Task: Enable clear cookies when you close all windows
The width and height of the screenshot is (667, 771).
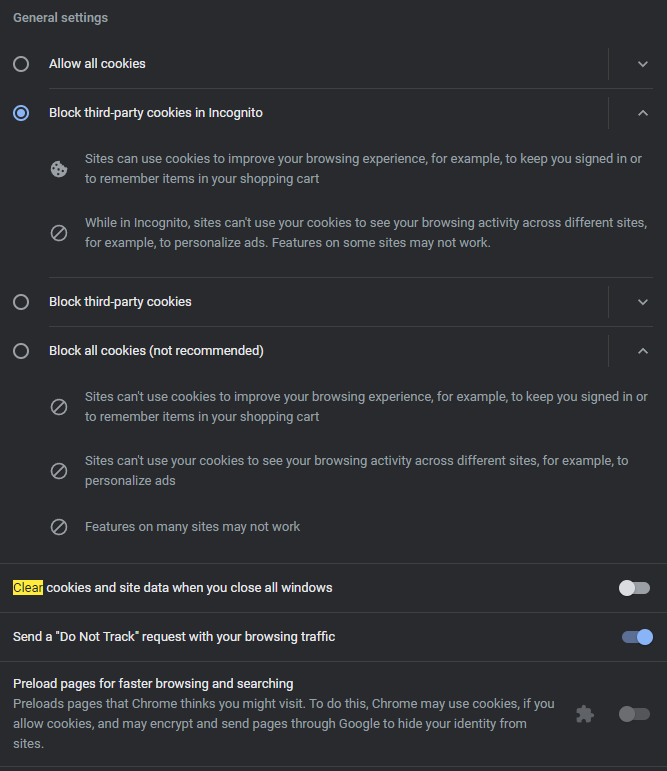Action: point(635,588)
